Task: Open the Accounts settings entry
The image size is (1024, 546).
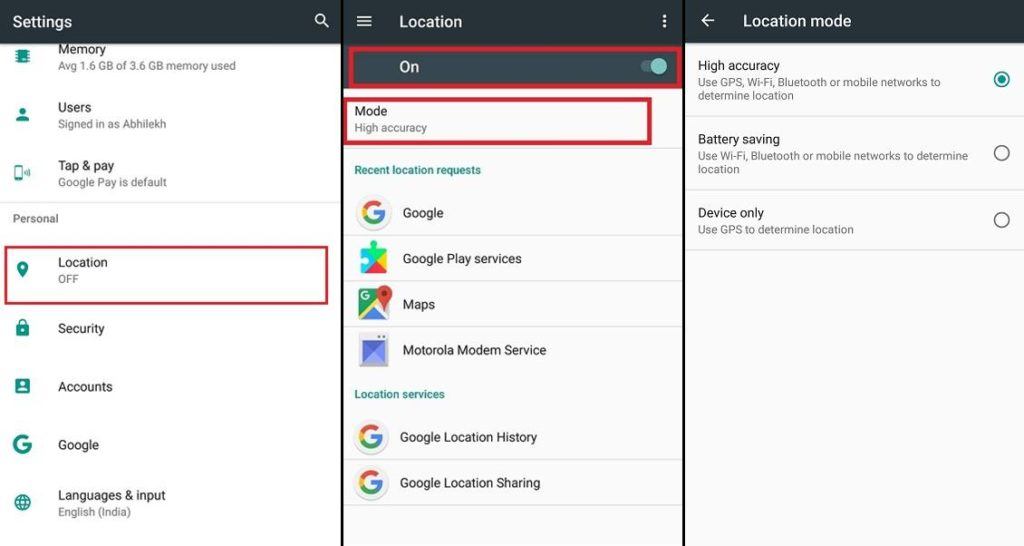Action: (x=85, y=387)
